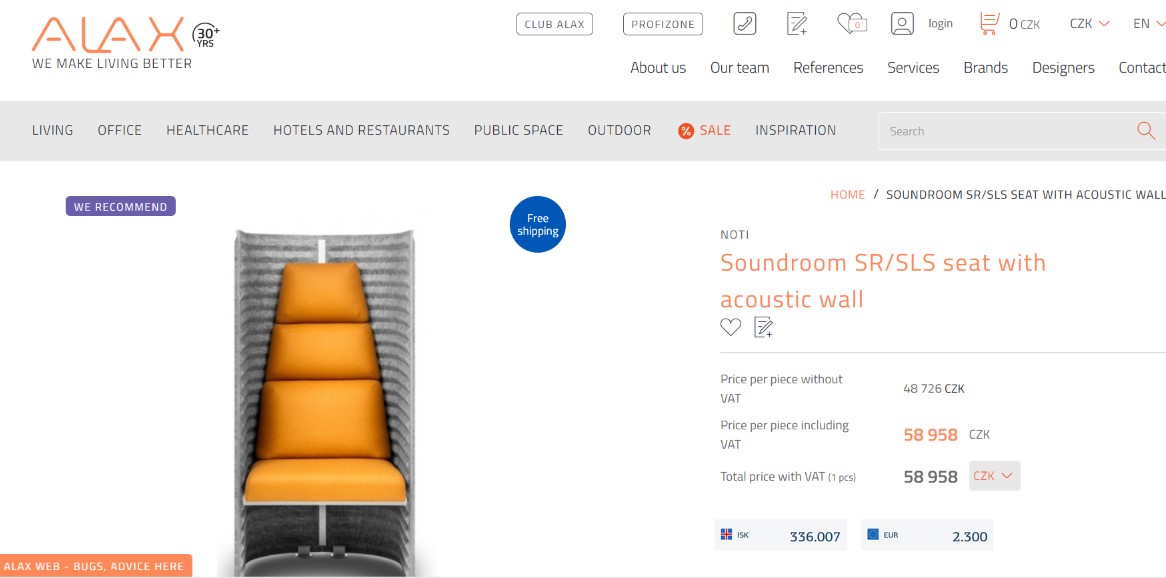Click the orange sale percent icon
The width and height of the screenshot is (1166, 578).
pos(686,131)
